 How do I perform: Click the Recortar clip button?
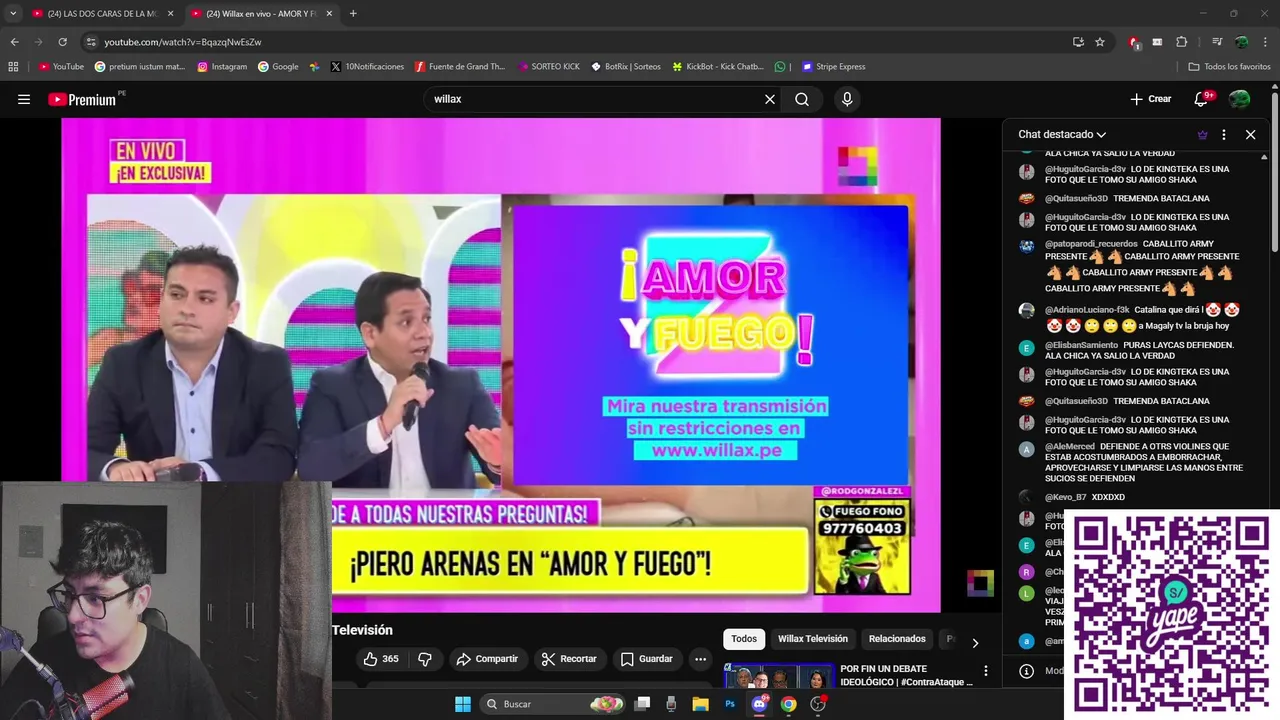coord(568,659)
